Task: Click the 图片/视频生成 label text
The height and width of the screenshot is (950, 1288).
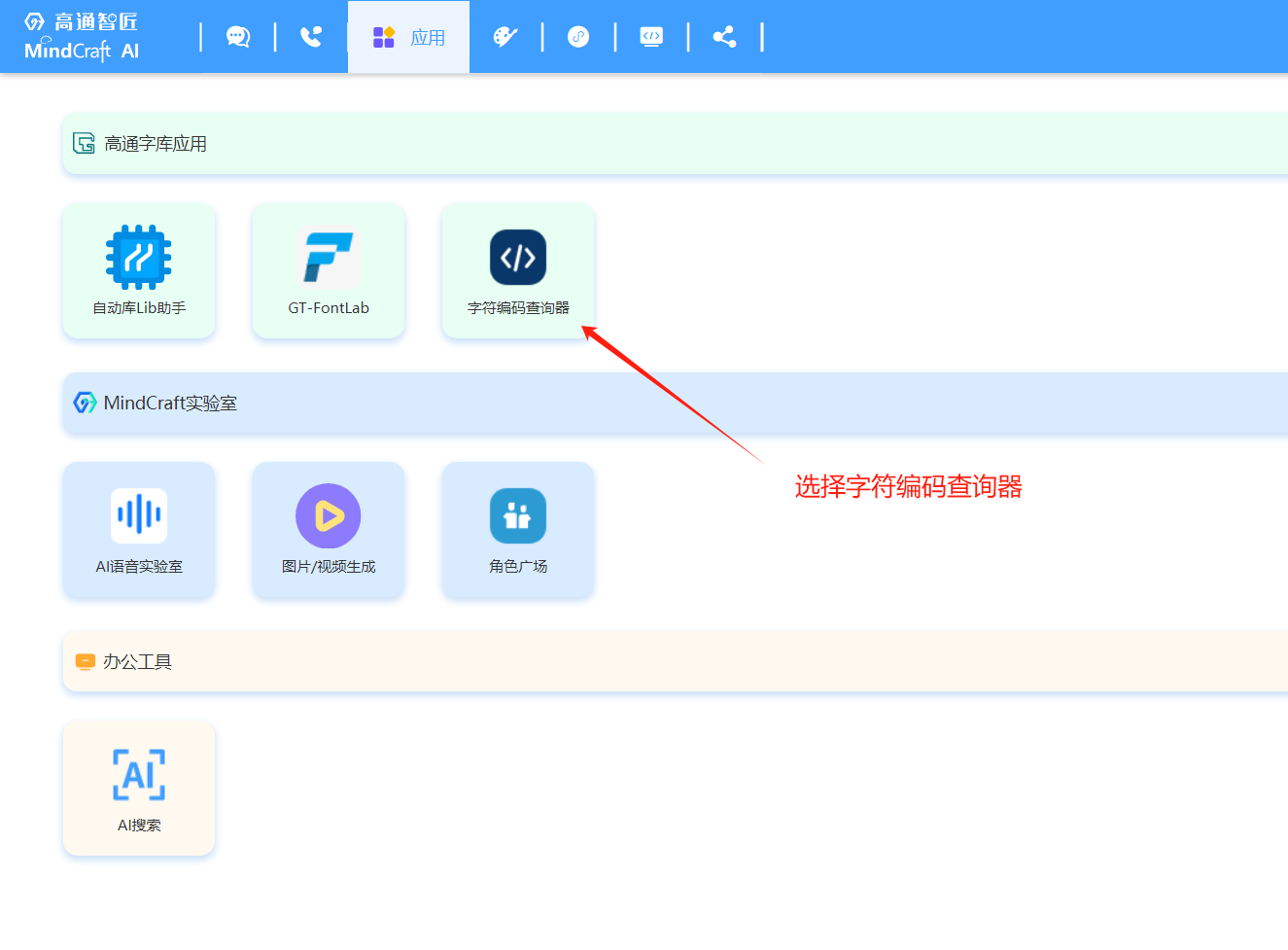Action: [x=329, y=567]
